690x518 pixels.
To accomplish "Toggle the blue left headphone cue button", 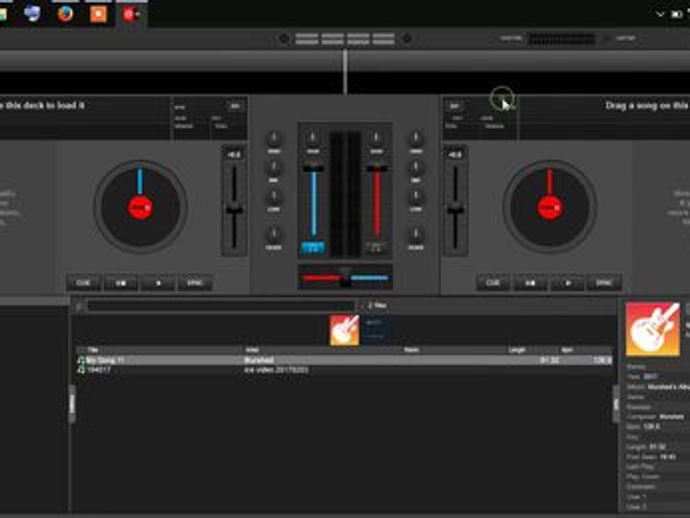I will tap(313, 248).
